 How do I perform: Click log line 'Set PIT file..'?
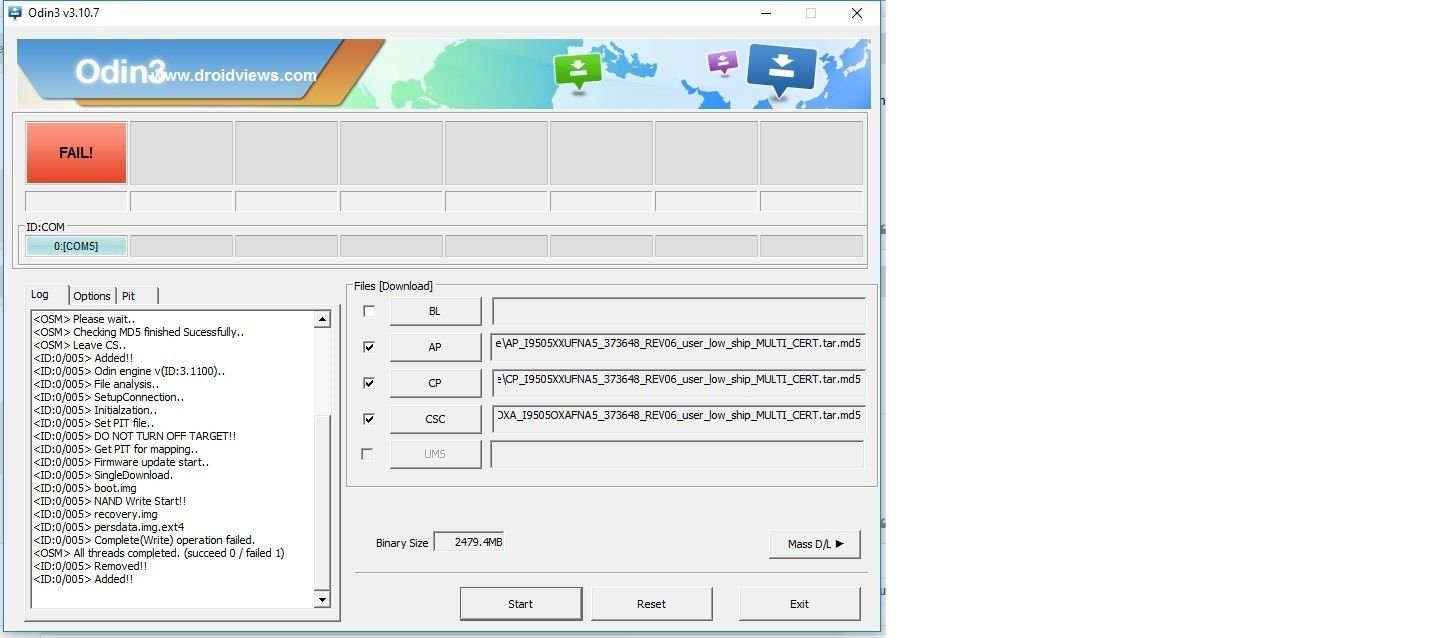coord(94,423)
